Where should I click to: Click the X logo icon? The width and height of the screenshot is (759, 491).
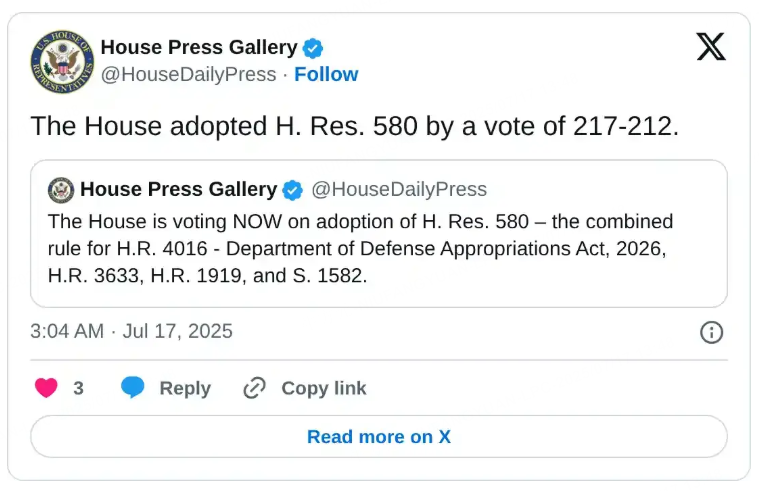tap(711, 46)
